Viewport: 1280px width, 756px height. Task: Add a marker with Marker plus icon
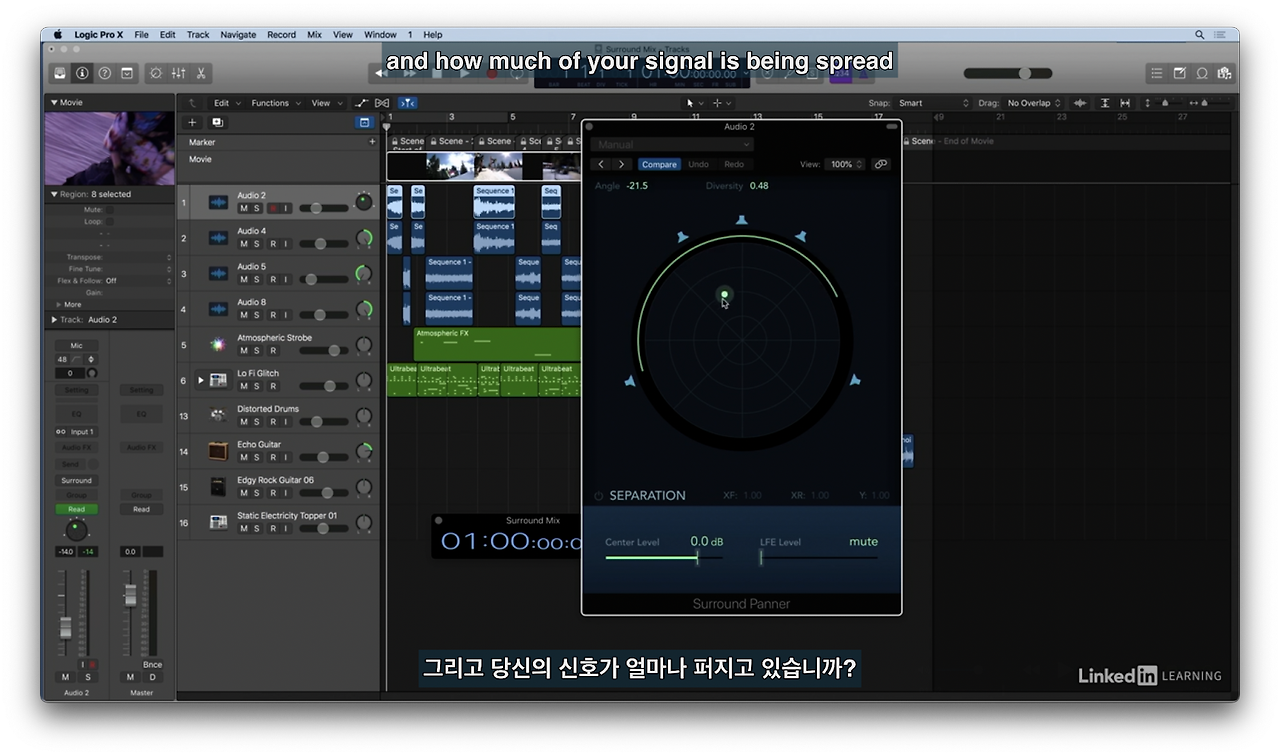point(372,142)
